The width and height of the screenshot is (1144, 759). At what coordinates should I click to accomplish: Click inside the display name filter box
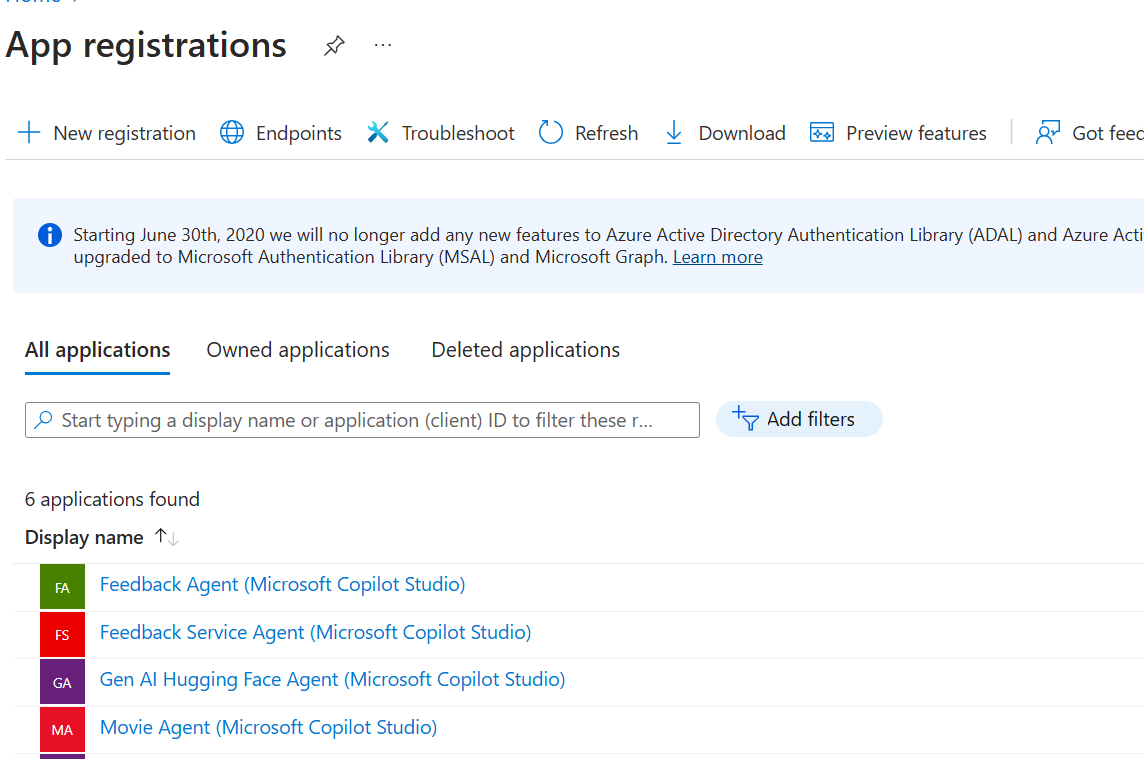tap(362, 420)
